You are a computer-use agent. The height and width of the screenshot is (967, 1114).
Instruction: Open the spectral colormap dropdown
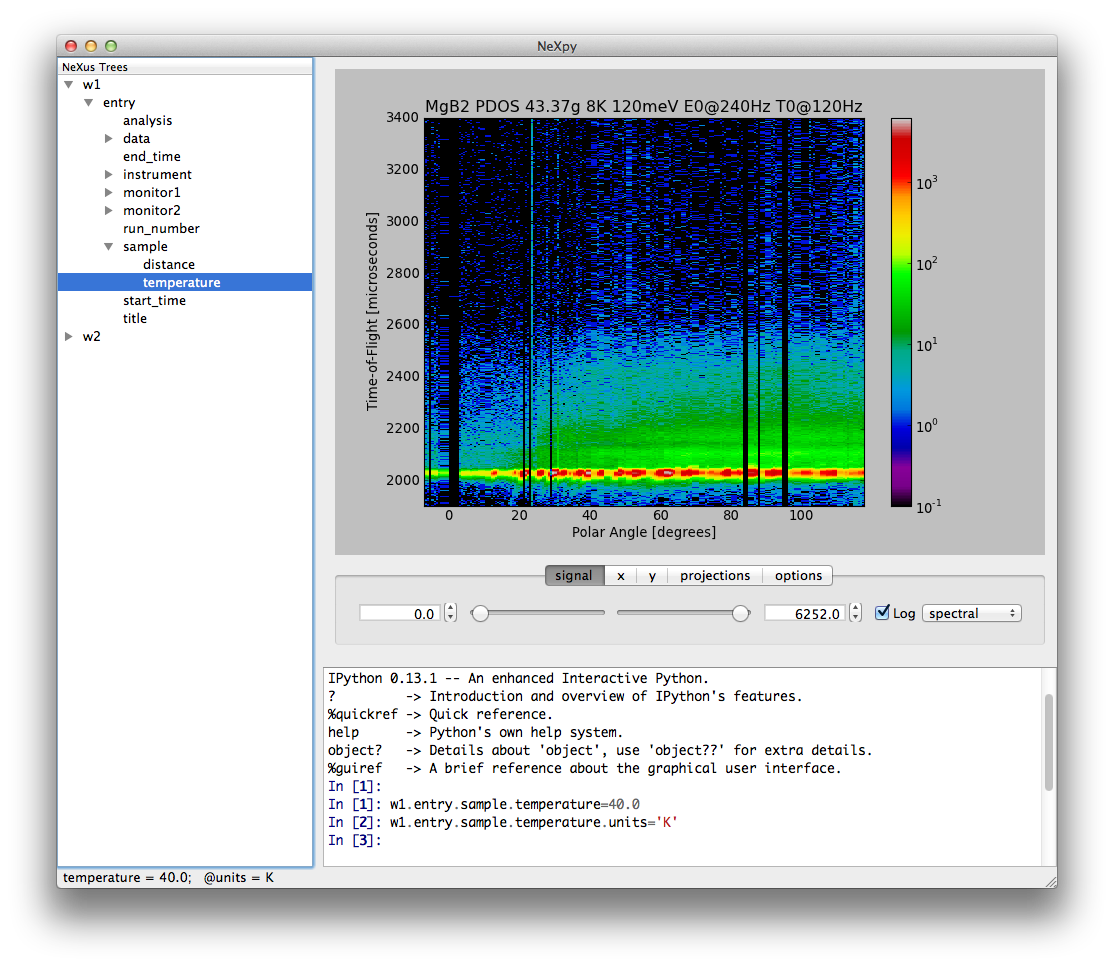971,613
